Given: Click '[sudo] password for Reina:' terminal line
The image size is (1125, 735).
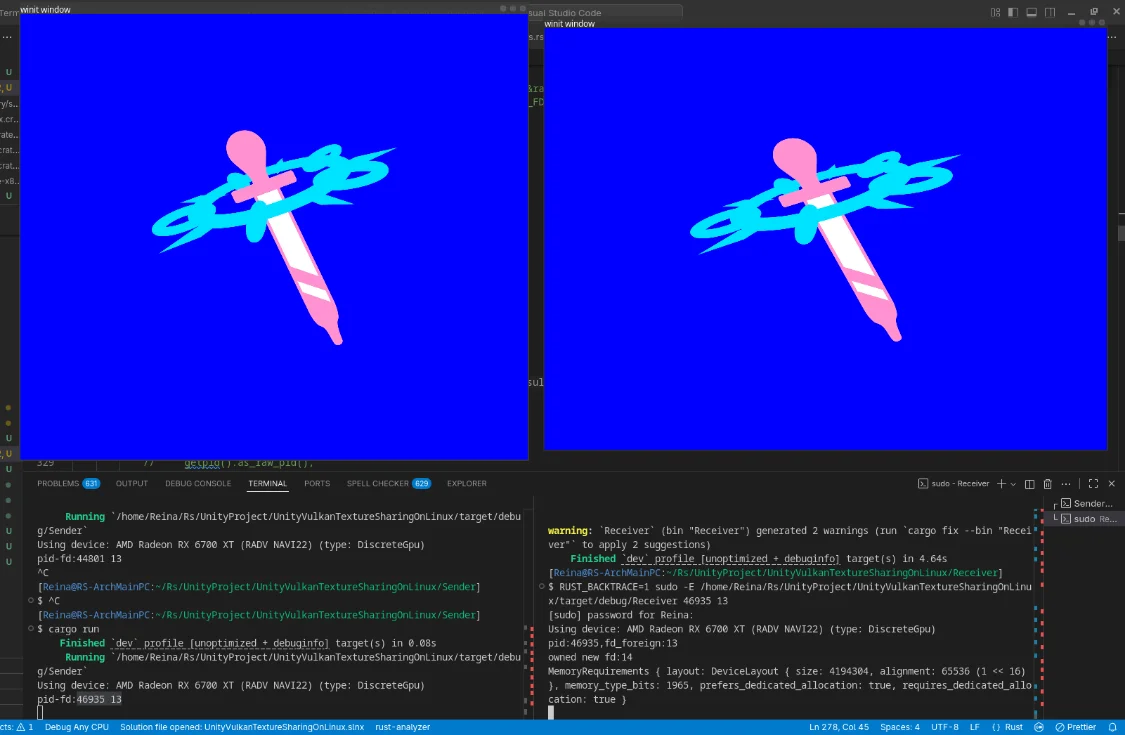Looking at the screenshot, I should [x=621, y=614].
